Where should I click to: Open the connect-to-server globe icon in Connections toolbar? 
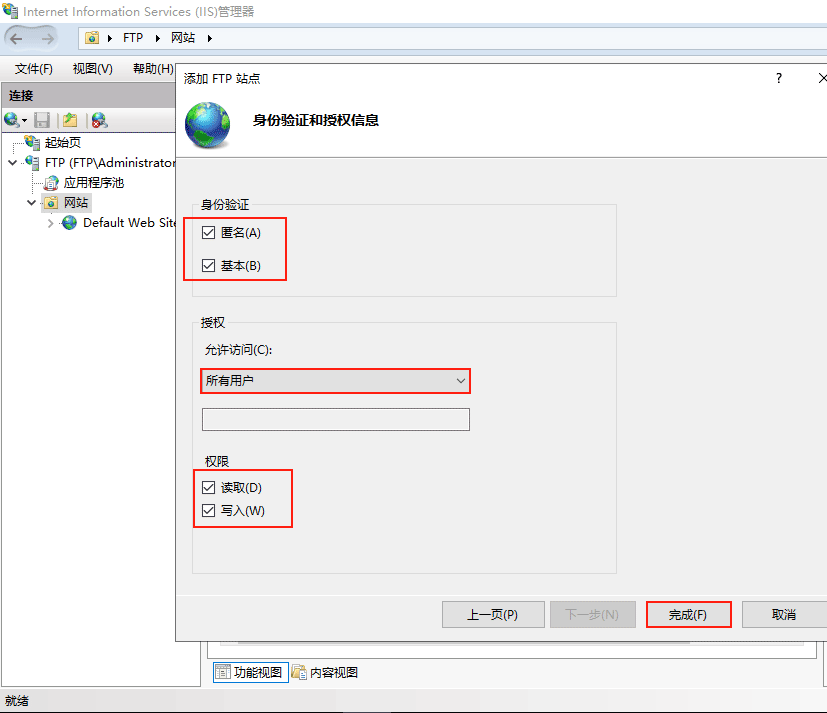(x=12, y=120)
